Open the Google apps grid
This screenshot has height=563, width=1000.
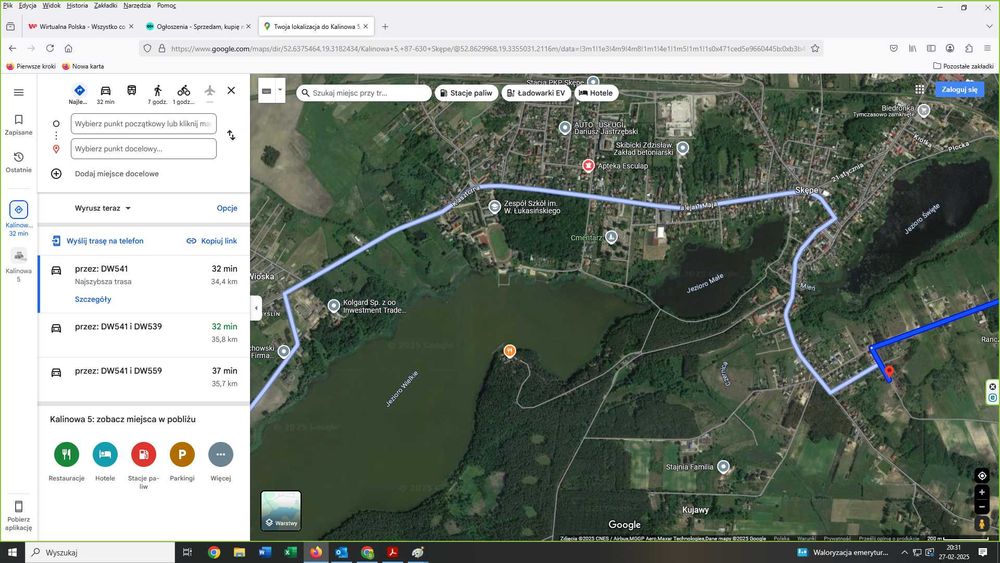point(919,89)
